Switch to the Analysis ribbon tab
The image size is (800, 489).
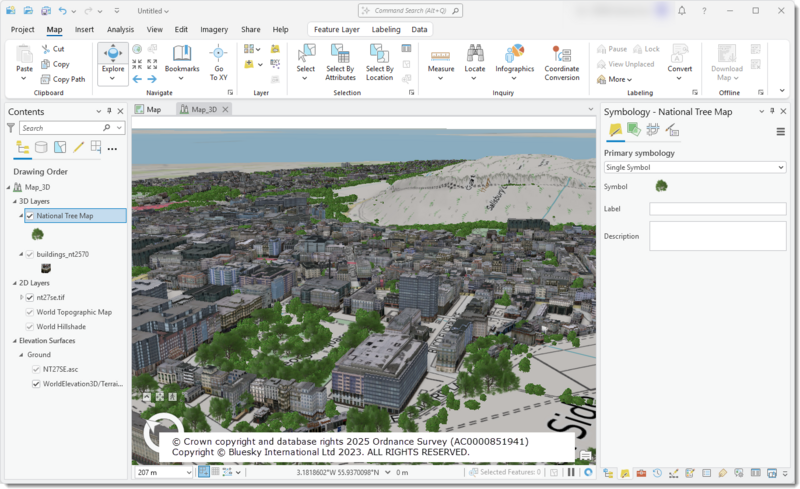(120, 30)
